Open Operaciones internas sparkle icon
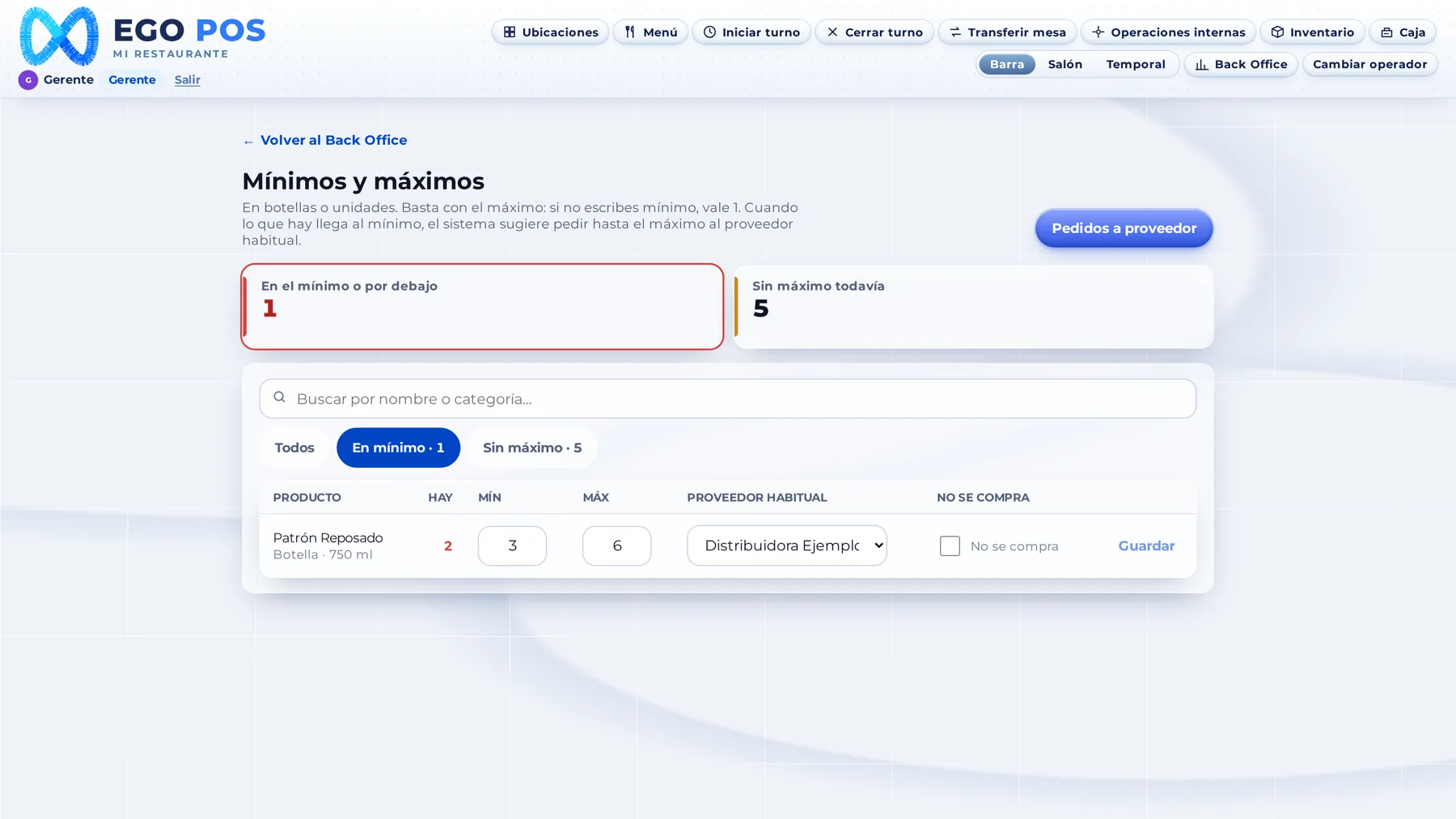 tap(1098, 32)
